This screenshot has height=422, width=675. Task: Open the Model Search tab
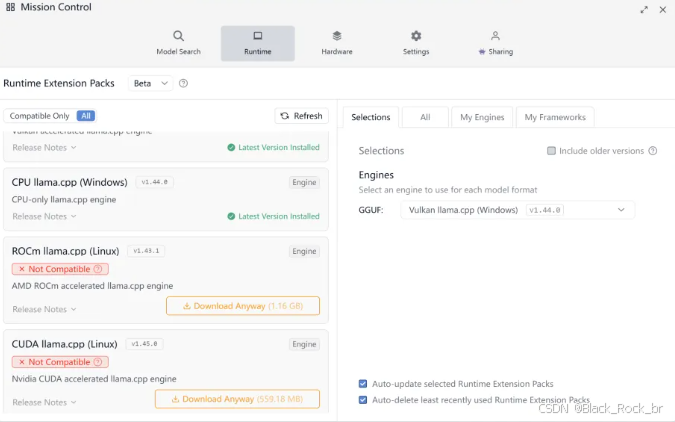tap(178, 43)
